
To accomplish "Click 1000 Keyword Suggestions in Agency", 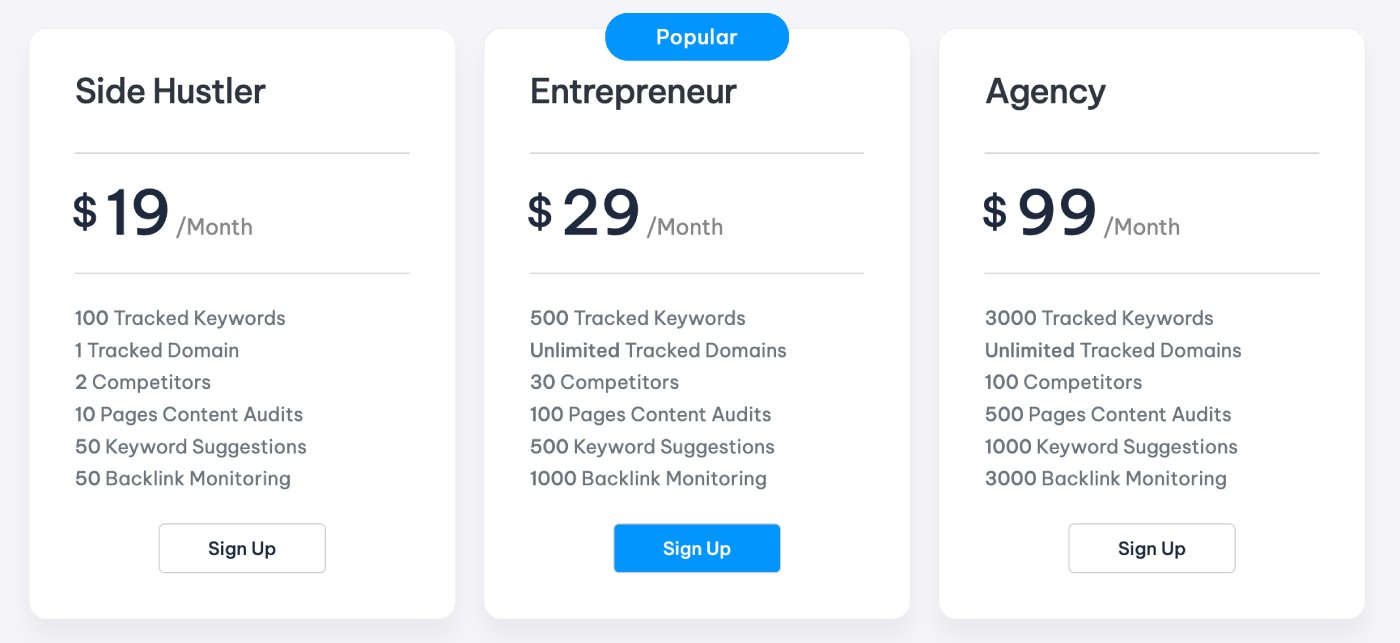I will (x=1111, y=446).
